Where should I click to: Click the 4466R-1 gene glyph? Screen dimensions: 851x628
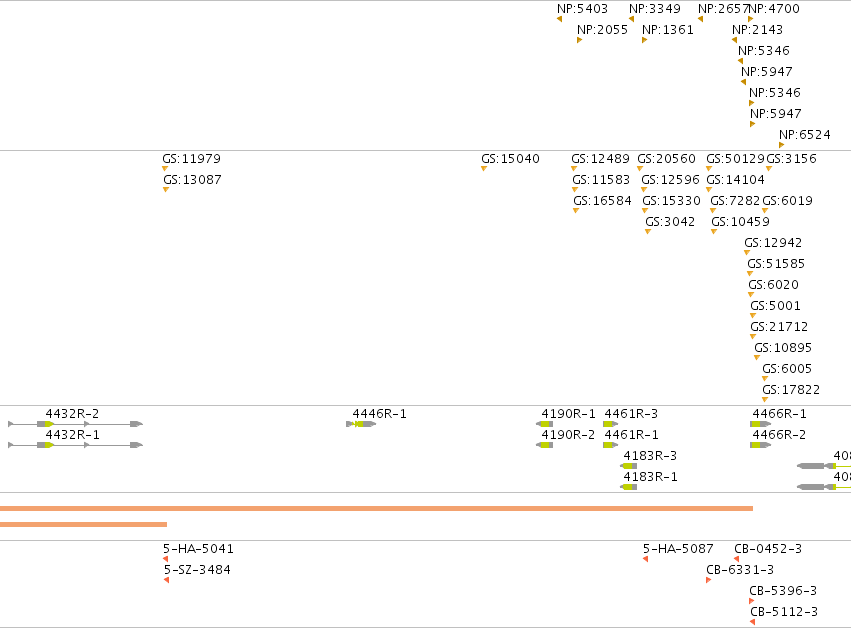(x=760, y=424)
